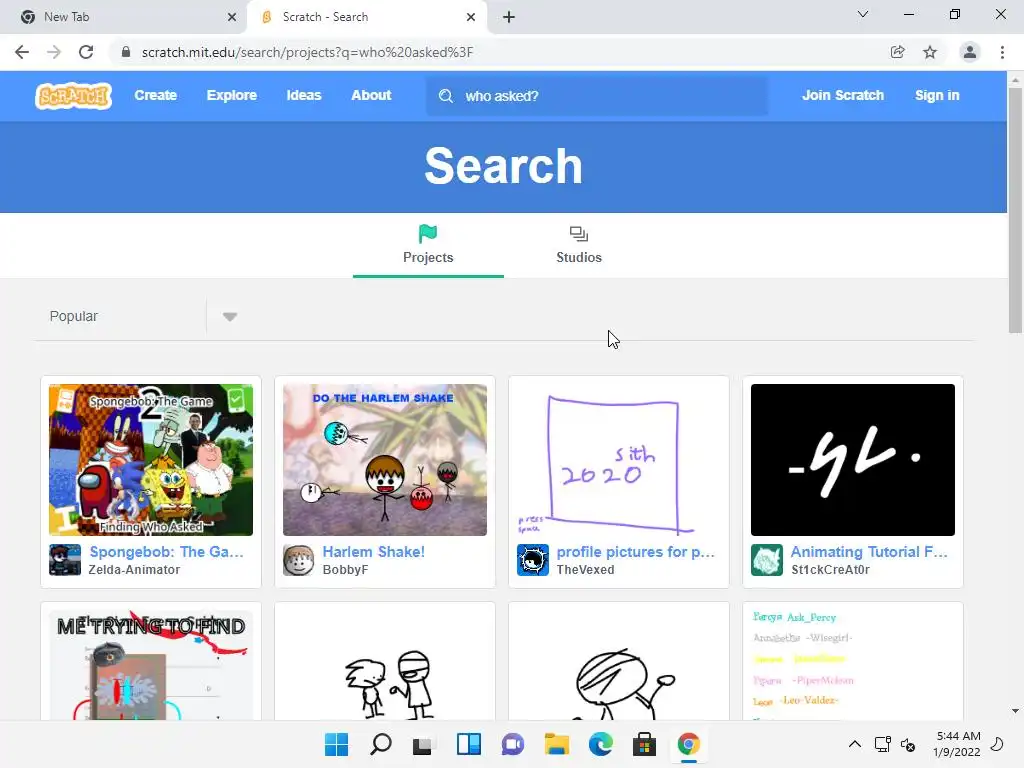Reload the page

pos(86,52)
